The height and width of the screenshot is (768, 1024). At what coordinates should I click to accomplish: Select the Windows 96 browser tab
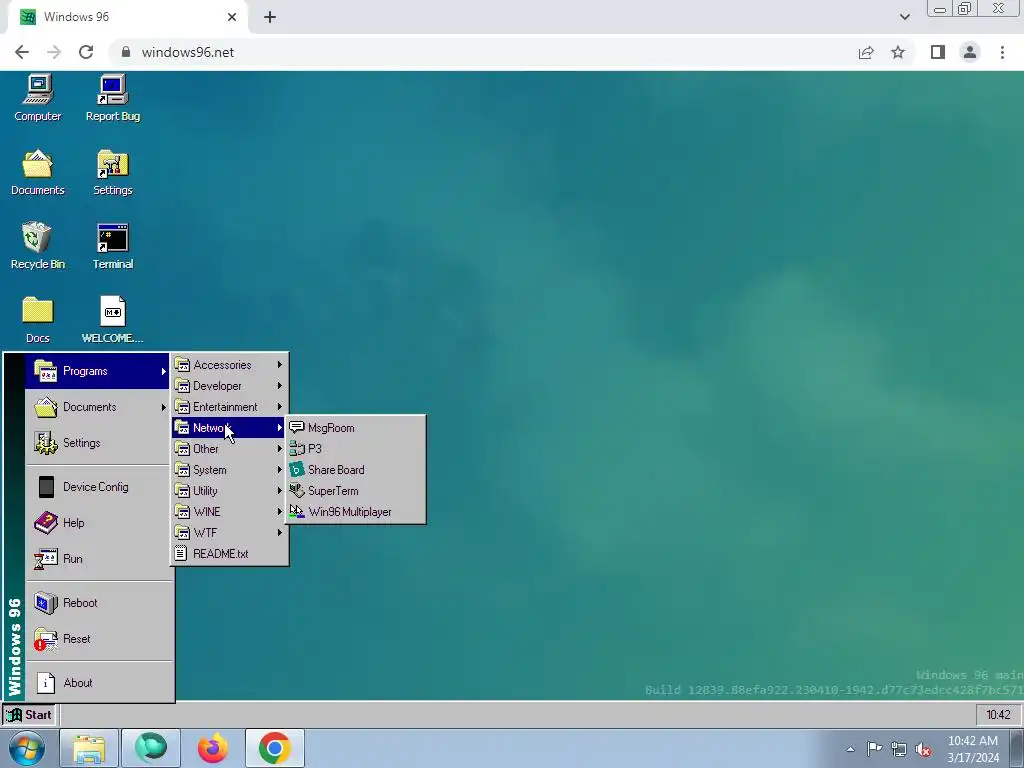coord(128,17)
